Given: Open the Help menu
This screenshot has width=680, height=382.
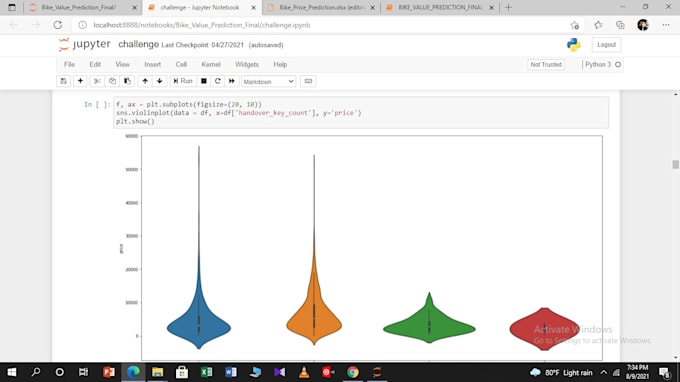Looking at the screenshot, I should click(280, 64).
